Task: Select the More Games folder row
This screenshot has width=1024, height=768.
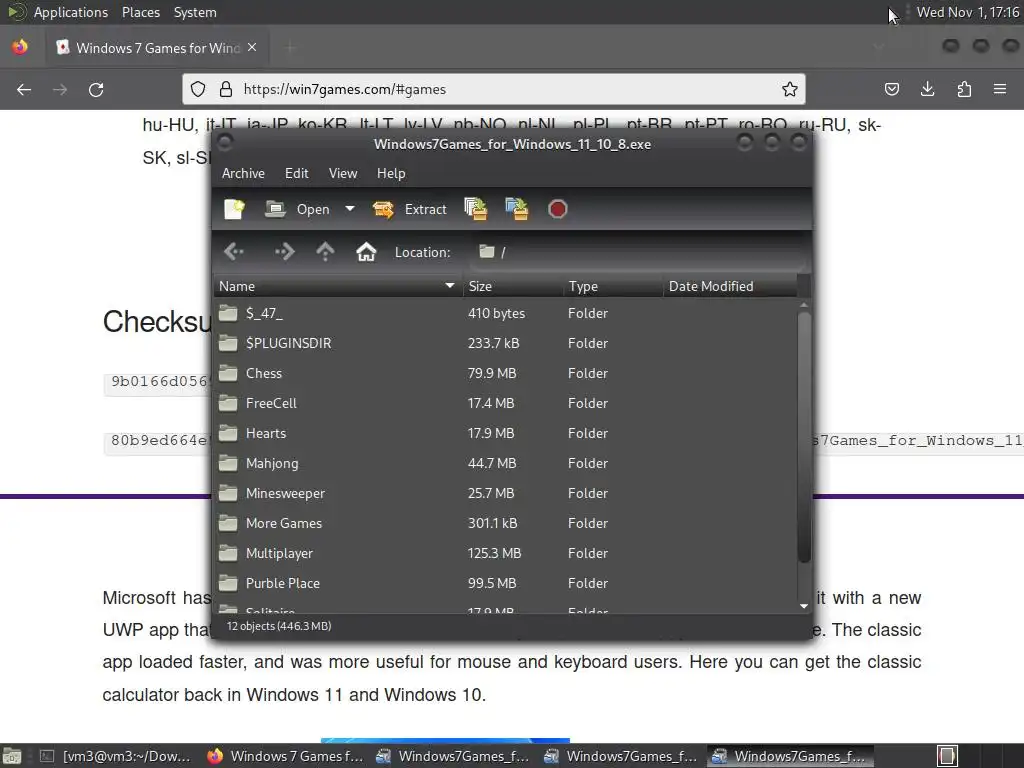Action: (x=505, y=524)
